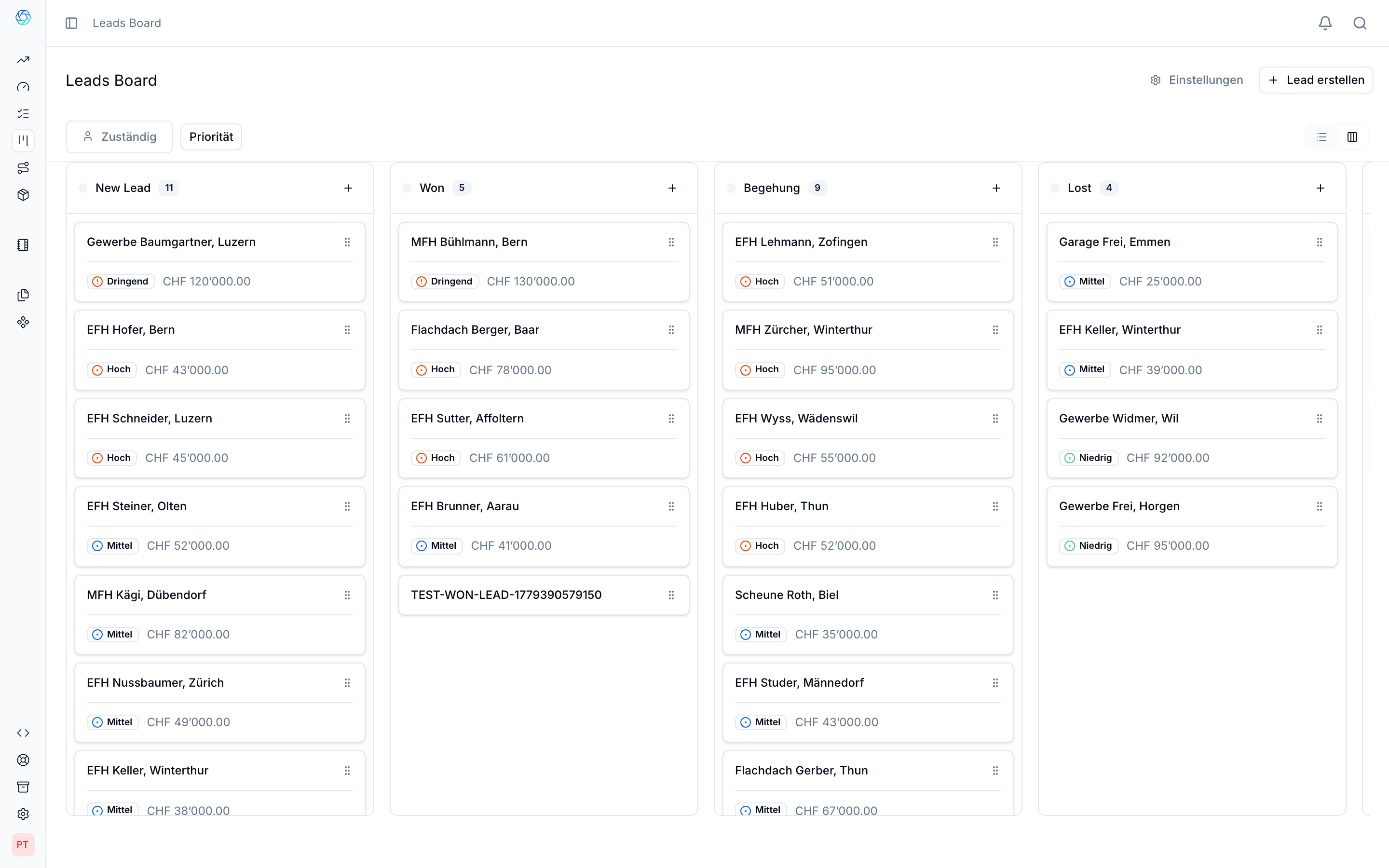Open the trending chart sidebar icon
1389x868 pixels.
click(x=23, y=60)
